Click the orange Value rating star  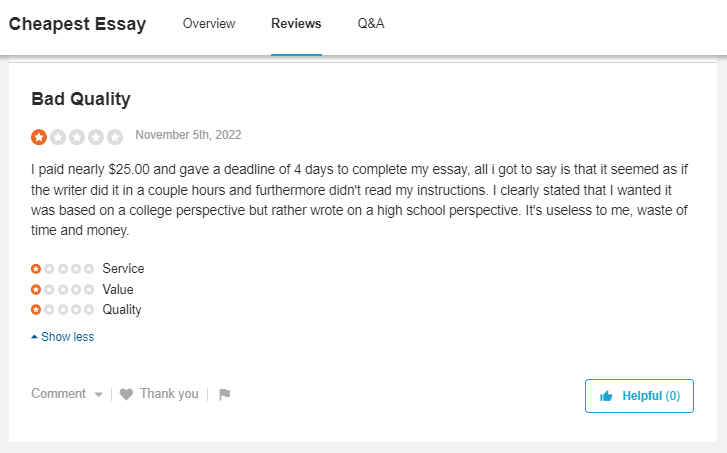point(36,289)
